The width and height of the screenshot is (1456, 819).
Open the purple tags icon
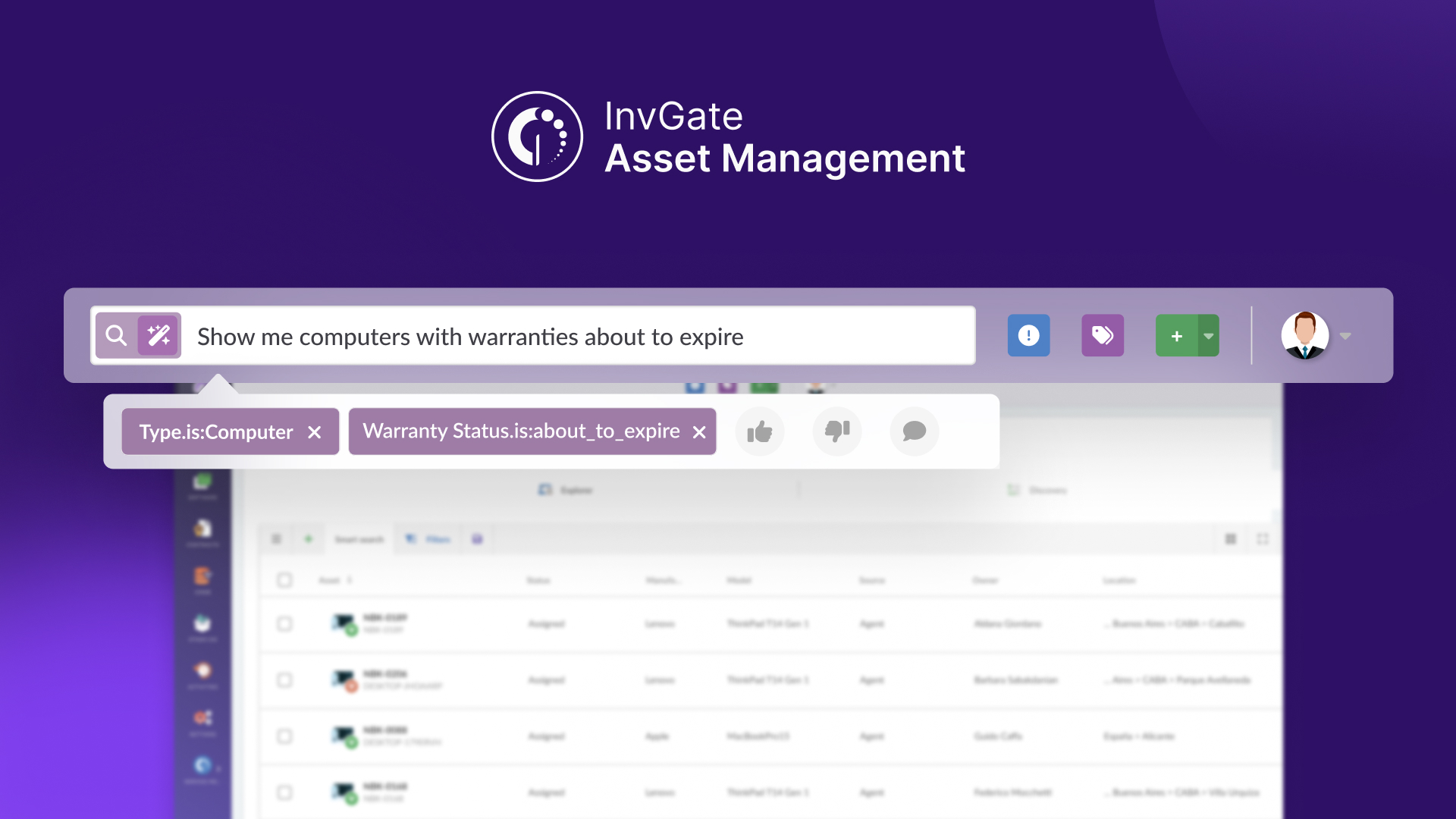(1103, 335)
